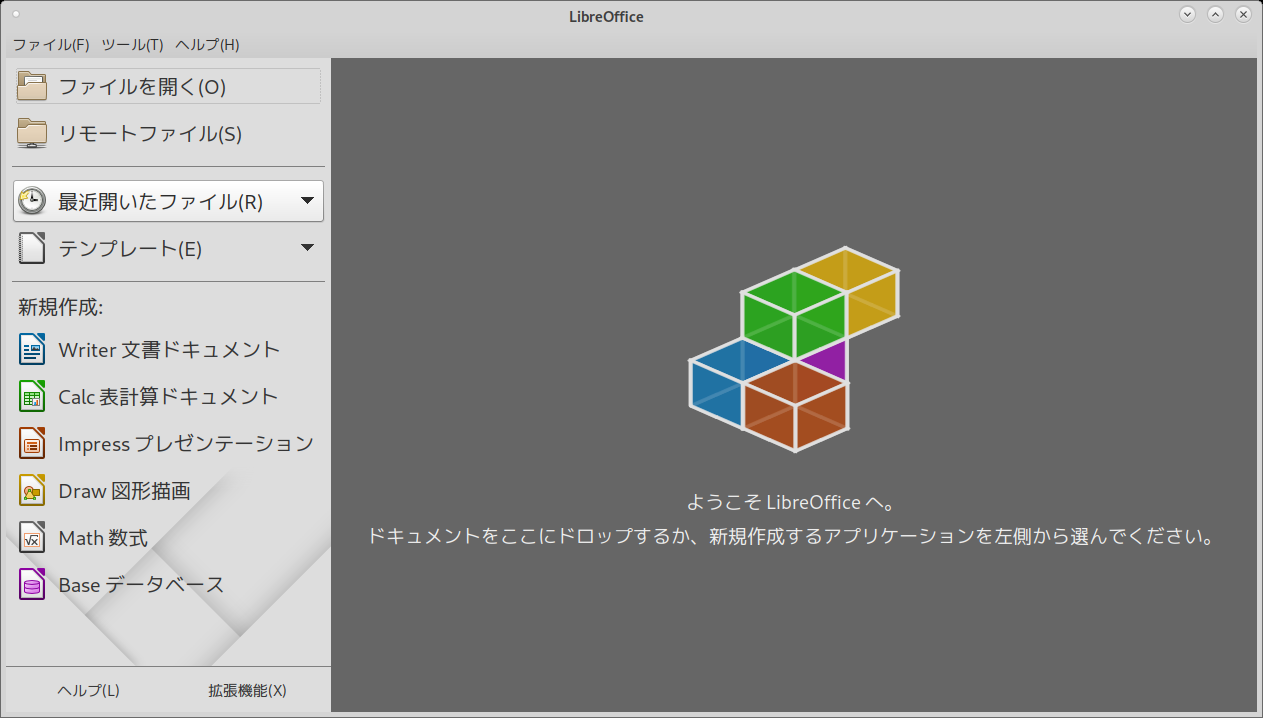Close the LibreOffice window
The height and width of the screenshot is (718, 1263).
pos(1243,14)
